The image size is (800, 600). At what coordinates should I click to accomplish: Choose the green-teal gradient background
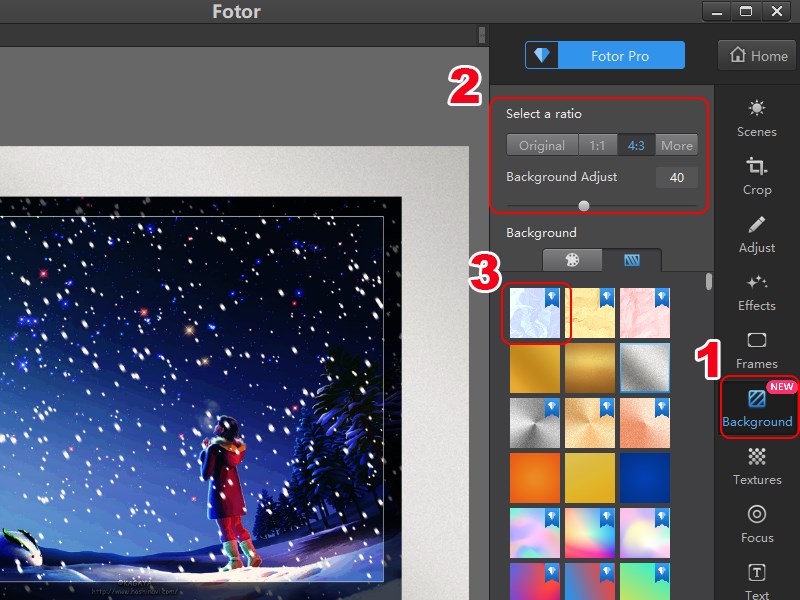pos(645,582)
